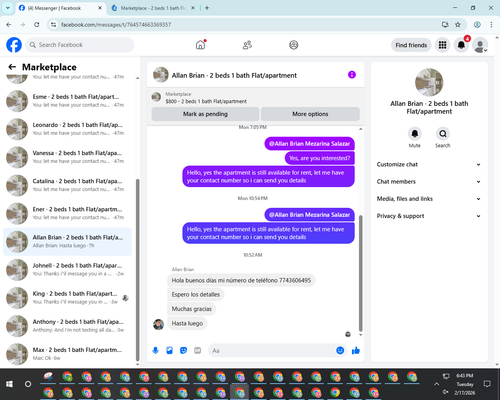500x400 pixels.
Task: Expand Privacy & support section
Action: pos(429,216)
